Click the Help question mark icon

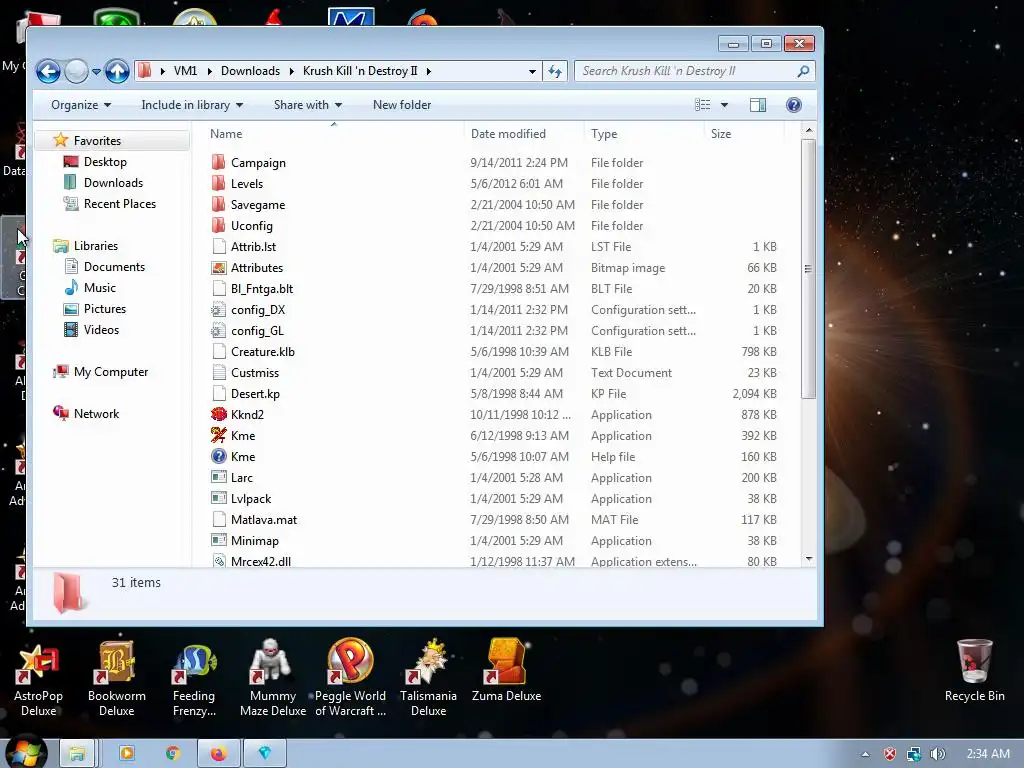click(x=793, y=104)
